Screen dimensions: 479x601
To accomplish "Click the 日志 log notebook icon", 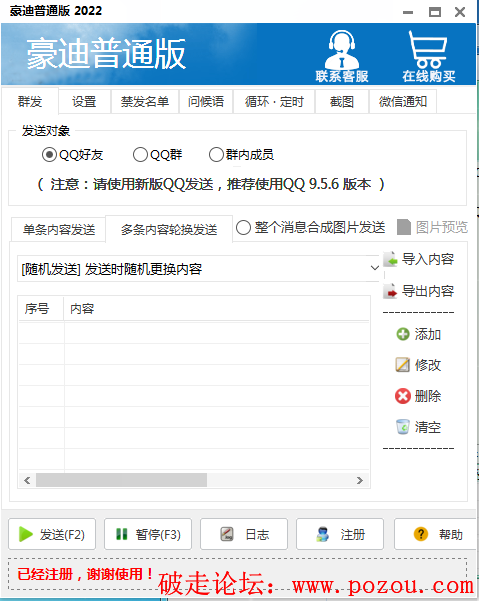I will pyautogui.click(x=227, y=534).
